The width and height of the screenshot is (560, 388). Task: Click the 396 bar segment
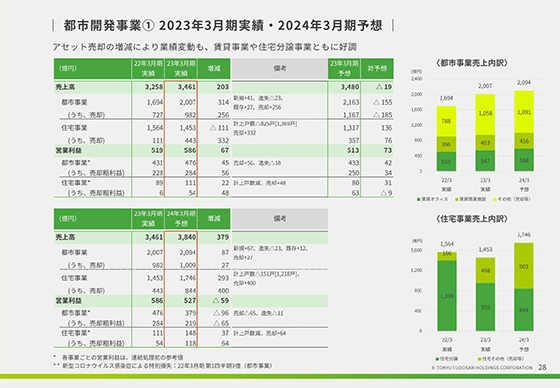(446, 144)
